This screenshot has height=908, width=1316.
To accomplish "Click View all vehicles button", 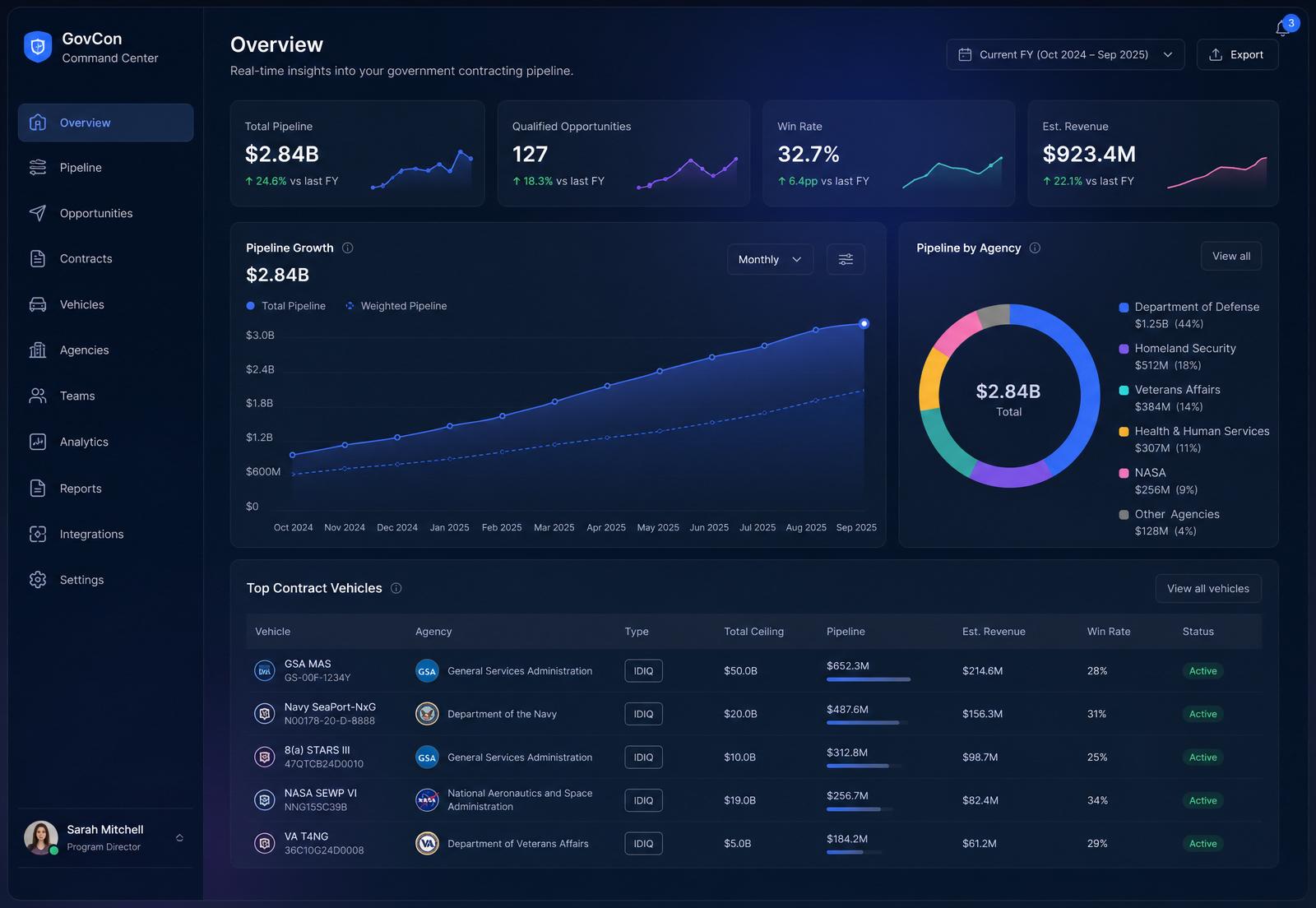I will point(1207,588).
